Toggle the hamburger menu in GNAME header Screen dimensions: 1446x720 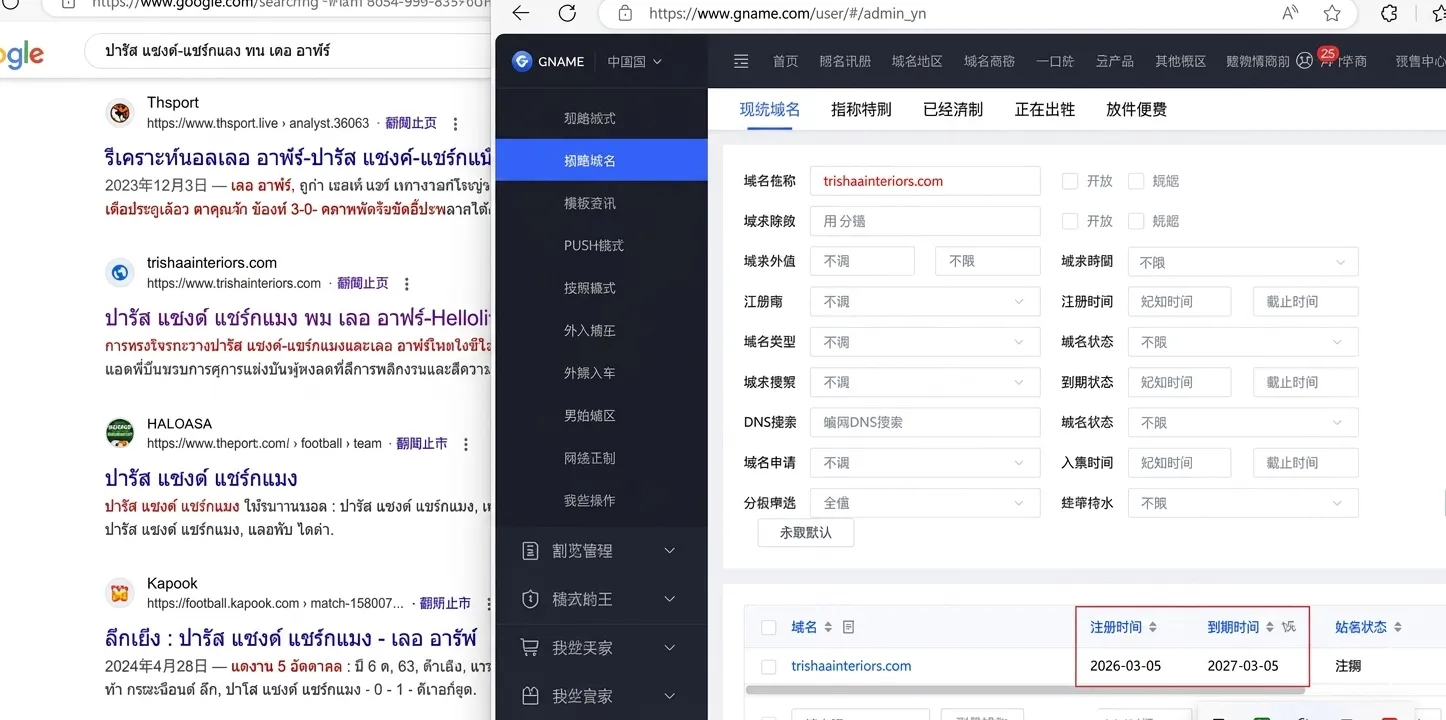point(741,61)
